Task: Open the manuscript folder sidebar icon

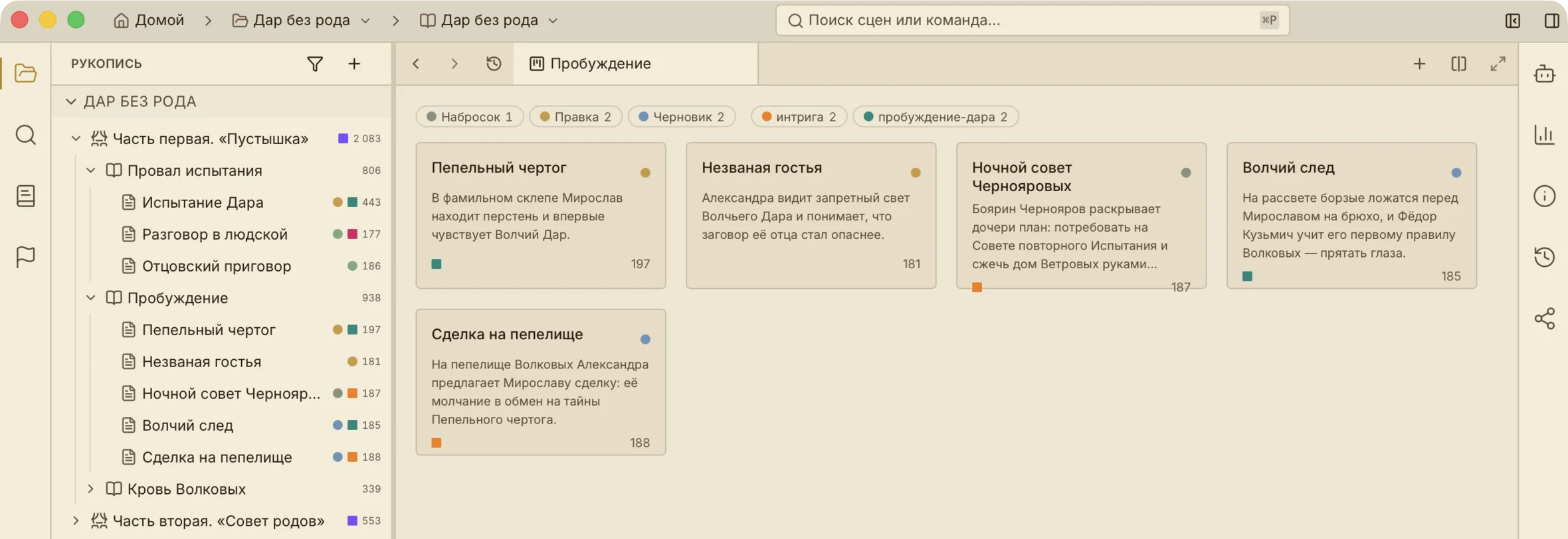Action: 25,73
